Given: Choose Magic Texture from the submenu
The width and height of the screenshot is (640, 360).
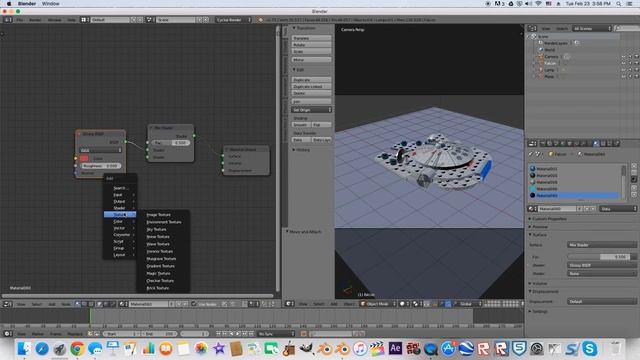Looking at the screenshot, I should click(158, 273).
